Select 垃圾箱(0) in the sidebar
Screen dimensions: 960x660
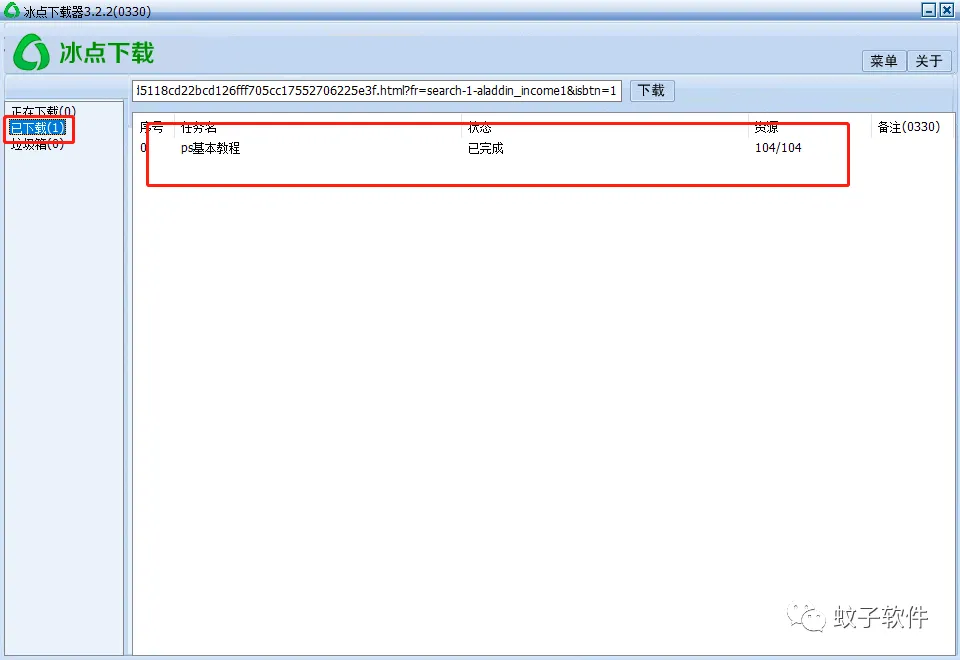click(x=37, y=144)
